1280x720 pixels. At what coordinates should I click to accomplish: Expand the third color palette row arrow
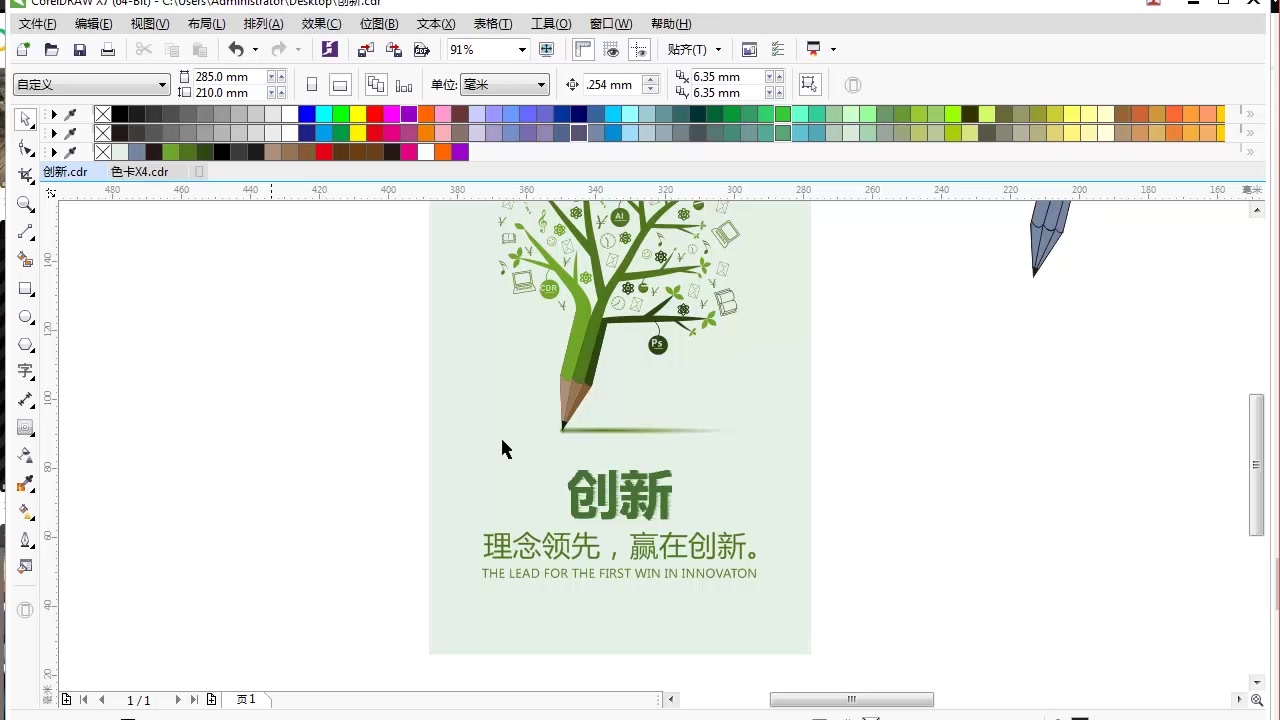coord(54,152)
